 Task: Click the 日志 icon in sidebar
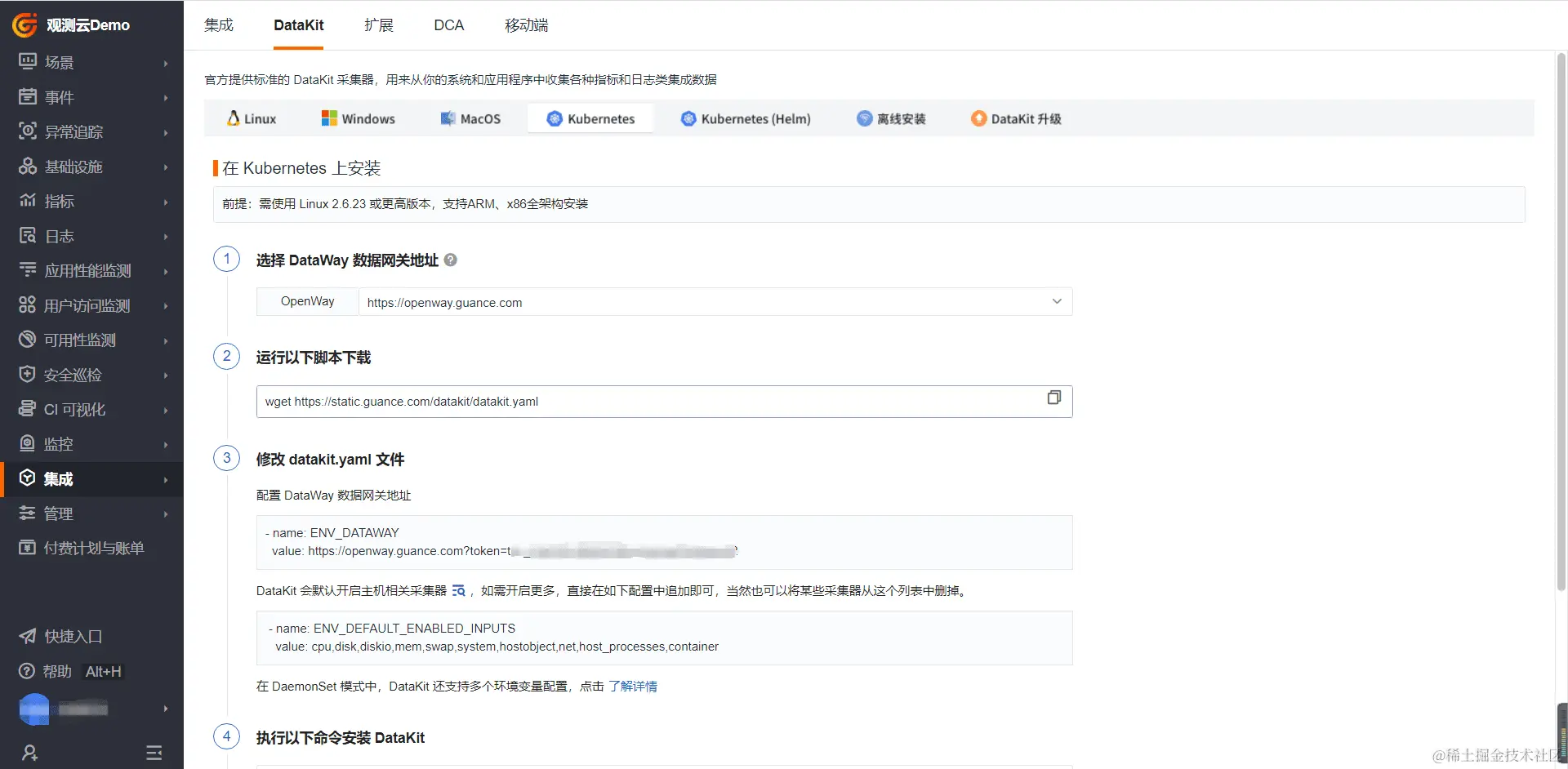tap(28, 236)
